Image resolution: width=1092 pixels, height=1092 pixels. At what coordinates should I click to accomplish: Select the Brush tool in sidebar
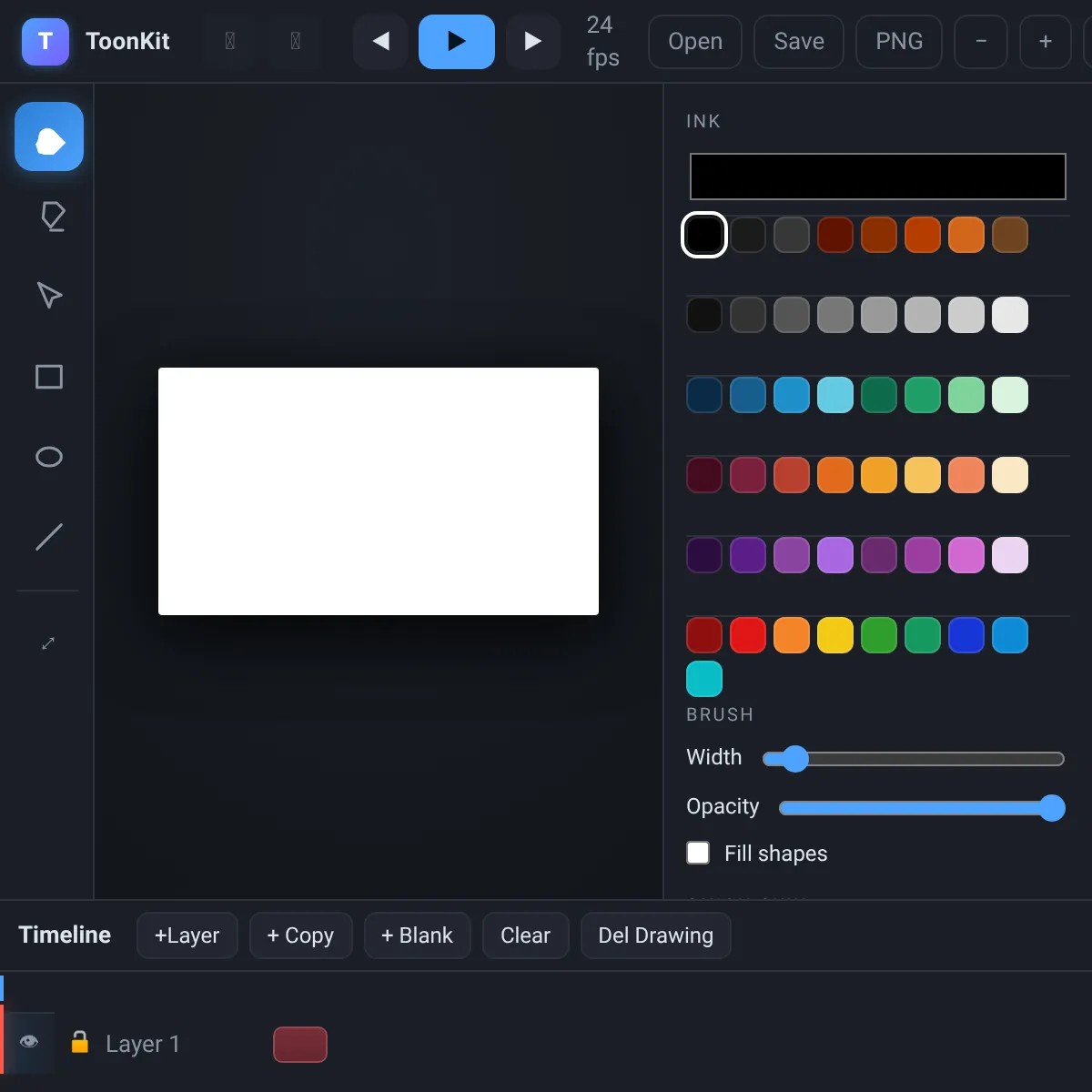pyautogui.click(x=49, y=137)
